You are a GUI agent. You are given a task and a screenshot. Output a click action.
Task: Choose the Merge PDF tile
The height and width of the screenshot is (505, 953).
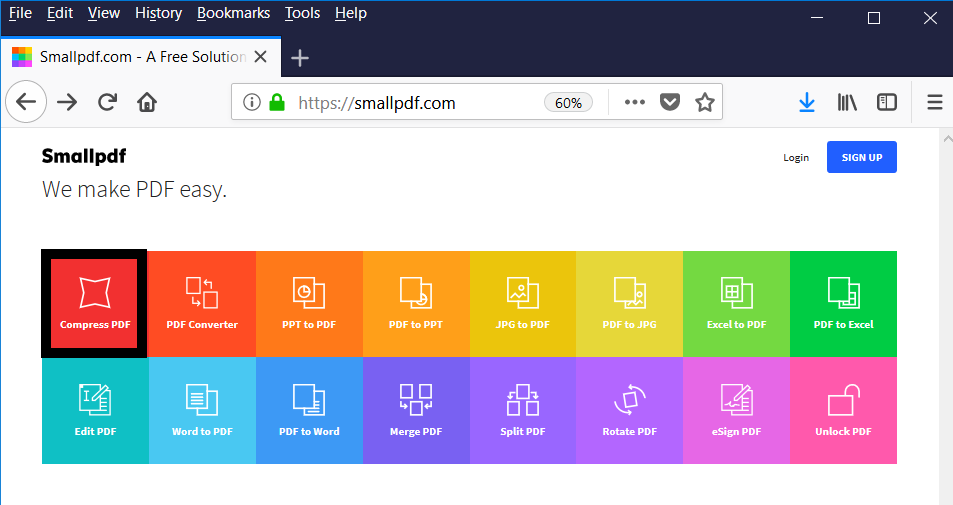pyautogui.click(x=416, y=411)
